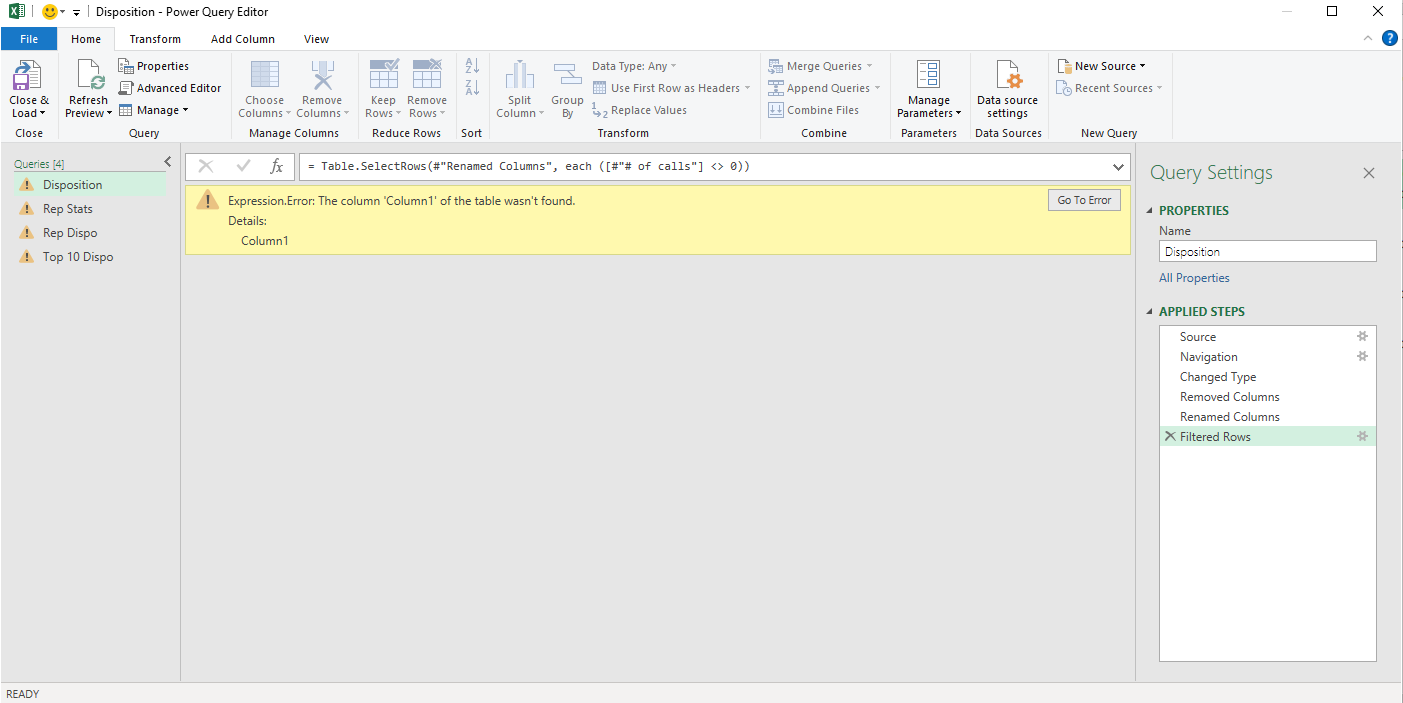The image size is (1403, 703).
Task: Open query Properties in the ribbon
Action: (154, 66)
